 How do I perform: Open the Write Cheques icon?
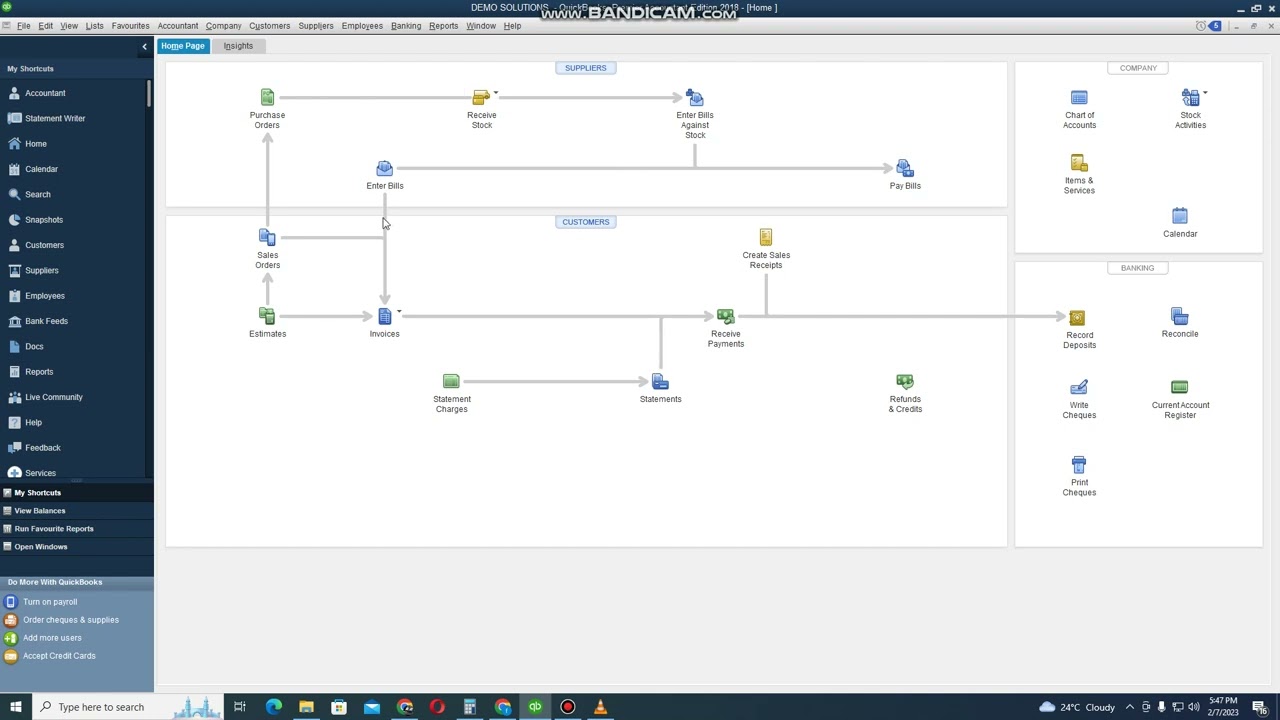coord(1079,388)
